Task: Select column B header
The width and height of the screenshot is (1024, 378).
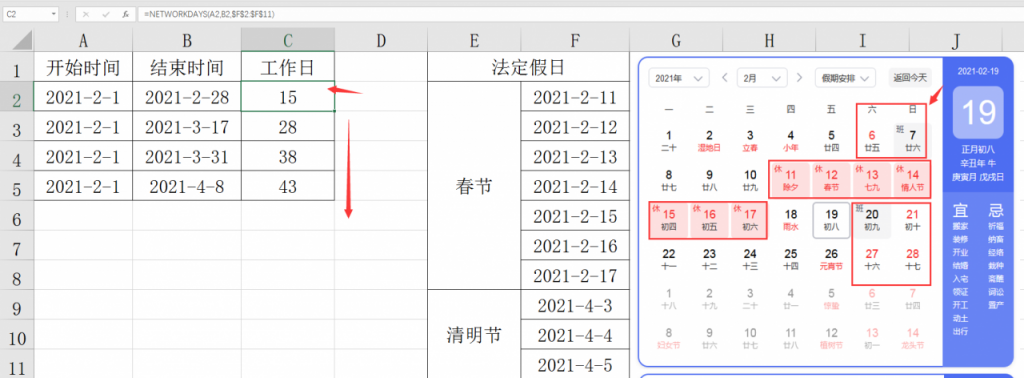Action: click(187, 40)
